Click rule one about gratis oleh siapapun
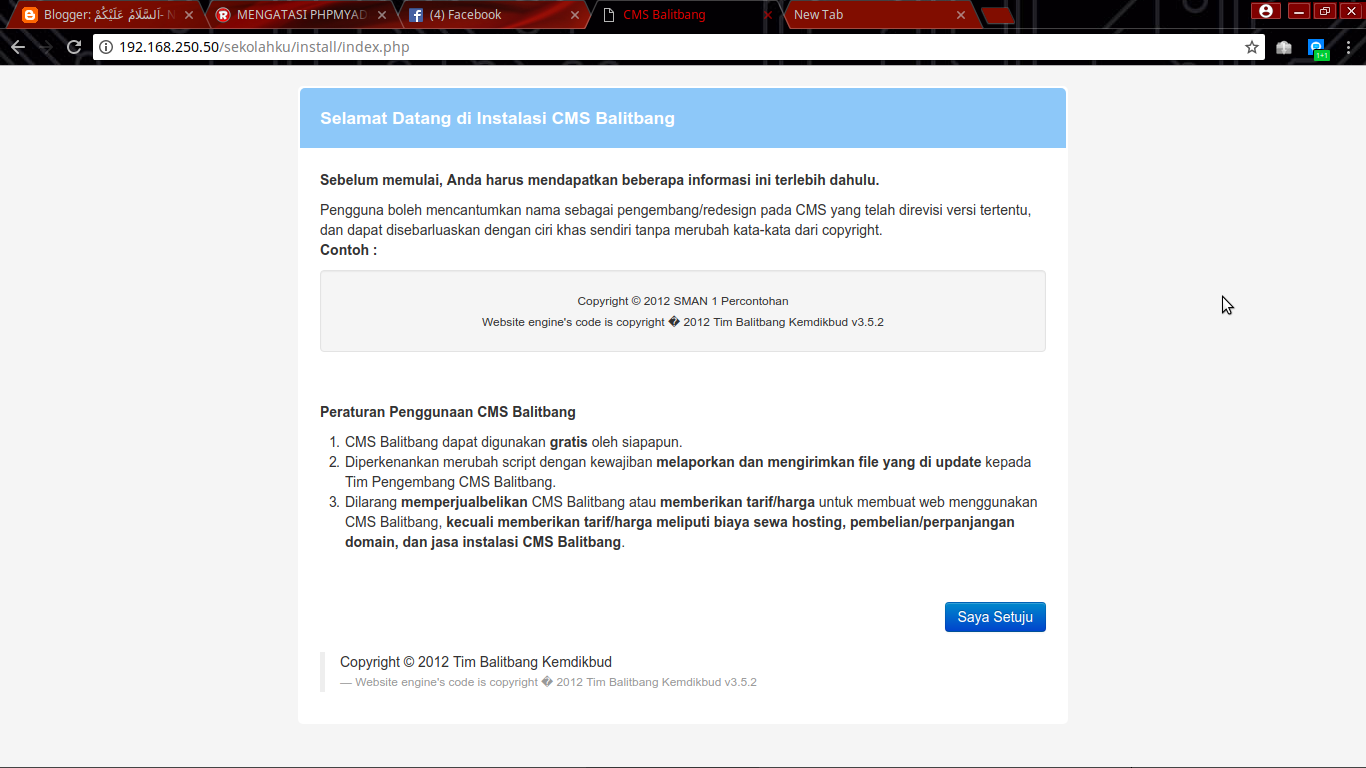Viewport: 1366px width, 768px height. coord(514,442)
